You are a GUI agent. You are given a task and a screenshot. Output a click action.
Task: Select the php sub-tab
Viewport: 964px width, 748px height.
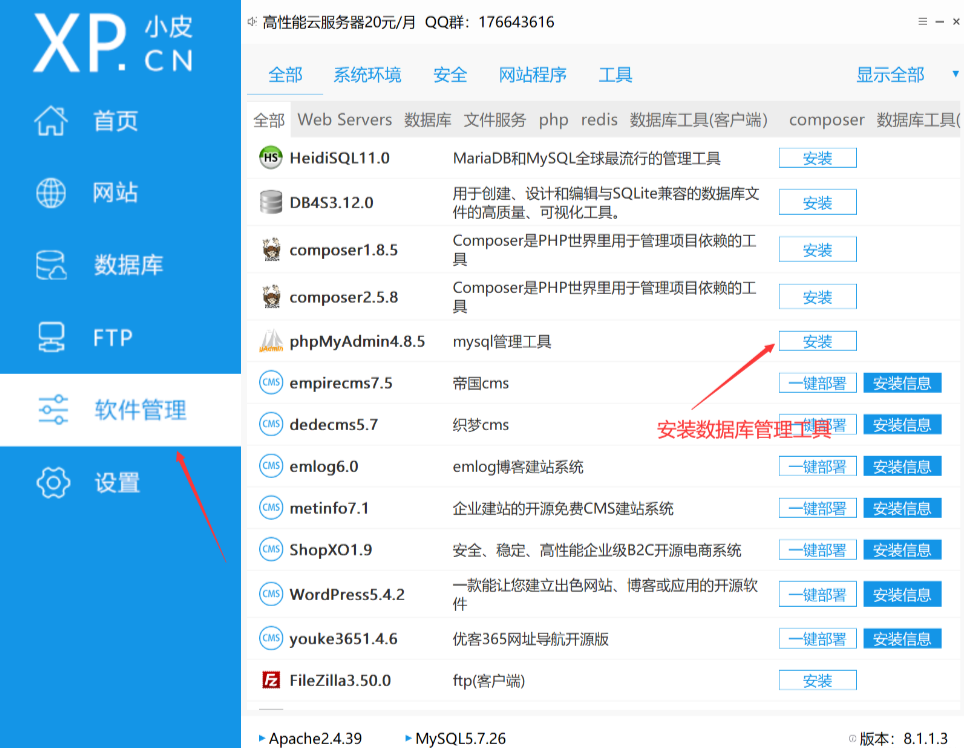tap(553, 120)
